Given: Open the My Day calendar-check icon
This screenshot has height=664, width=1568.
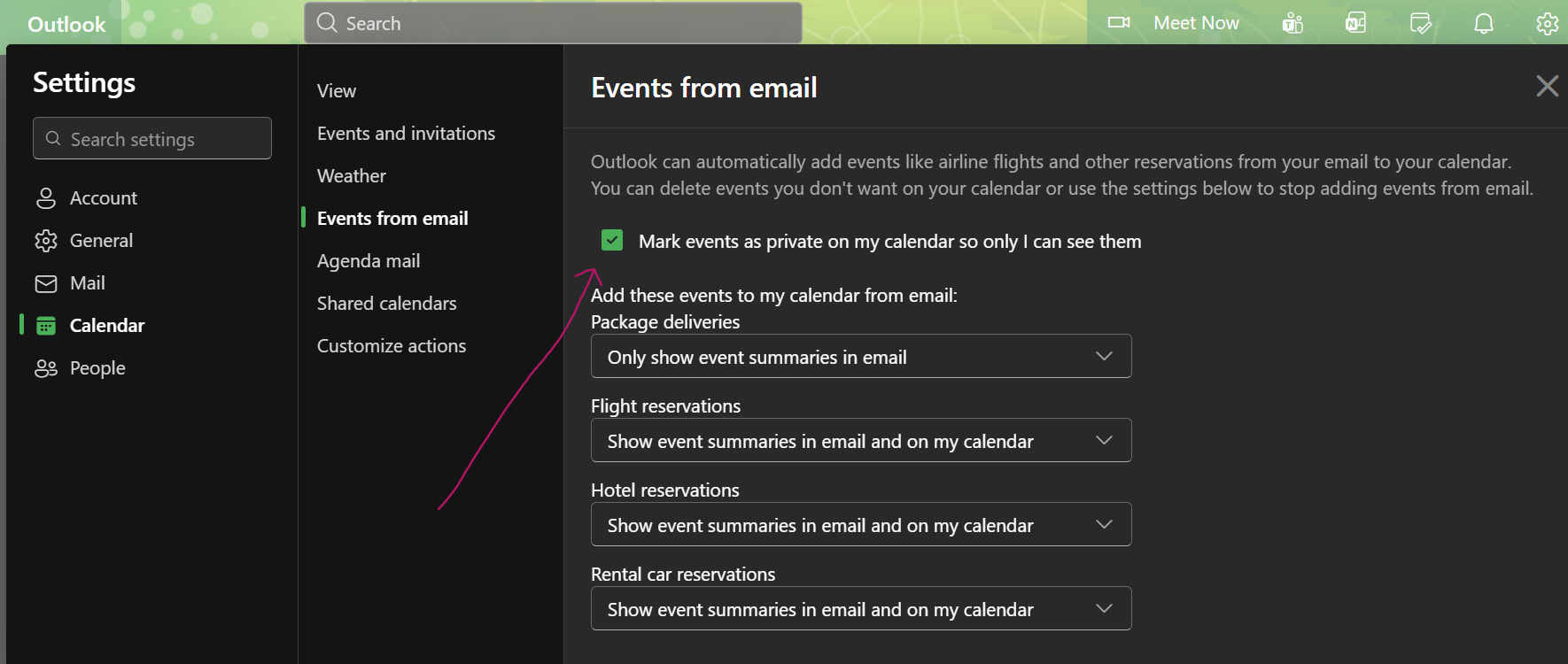Looking at the screenshot, I should coord(1420,23).
